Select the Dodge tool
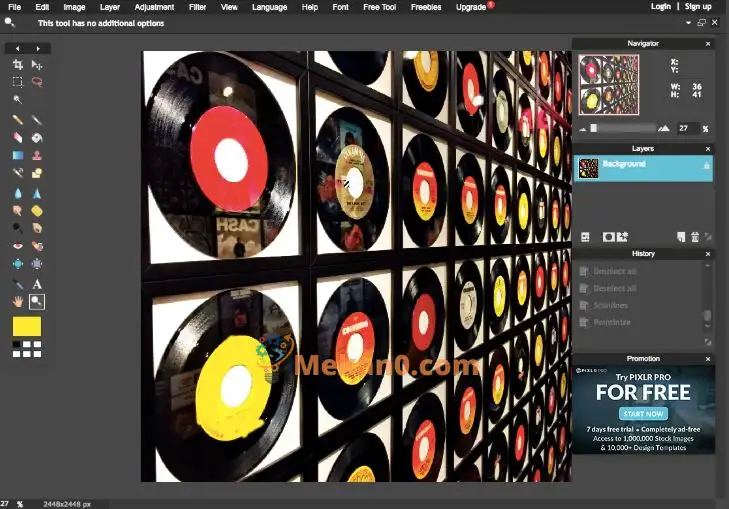The image size is (729, 509). pos(18,228)
